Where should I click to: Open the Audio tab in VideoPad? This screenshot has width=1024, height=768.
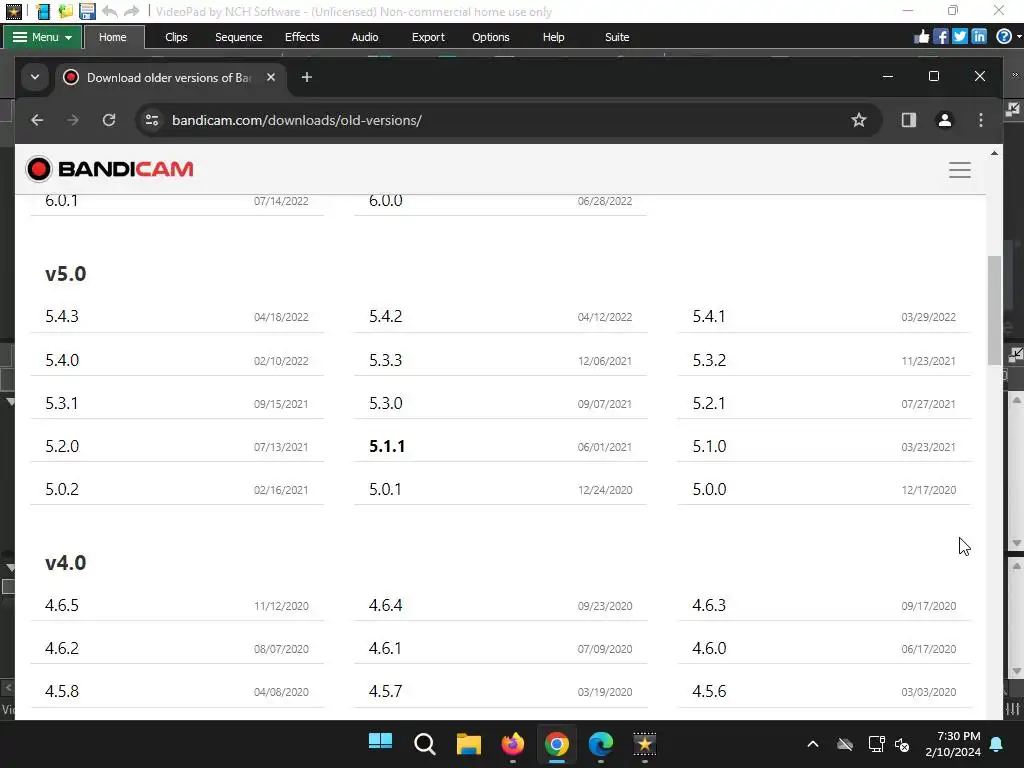pyautogui.click(x=364, y=37)
